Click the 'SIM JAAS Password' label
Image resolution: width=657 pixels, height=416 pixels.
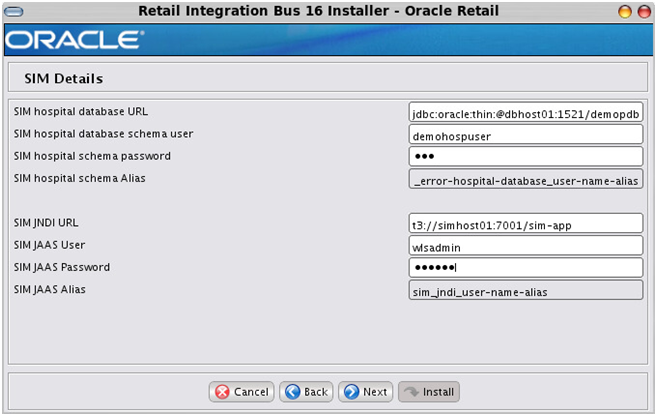coord(62,267)
